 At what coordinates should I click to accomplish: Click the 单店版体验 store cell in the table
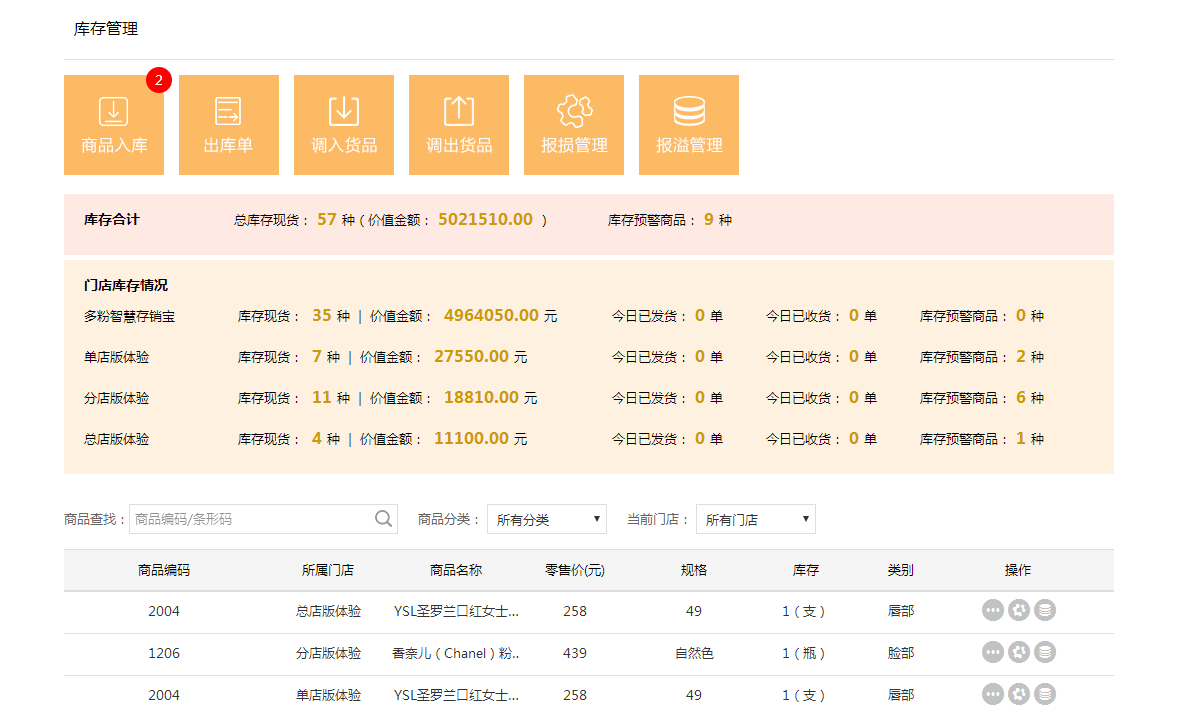[x=328, y=696]
